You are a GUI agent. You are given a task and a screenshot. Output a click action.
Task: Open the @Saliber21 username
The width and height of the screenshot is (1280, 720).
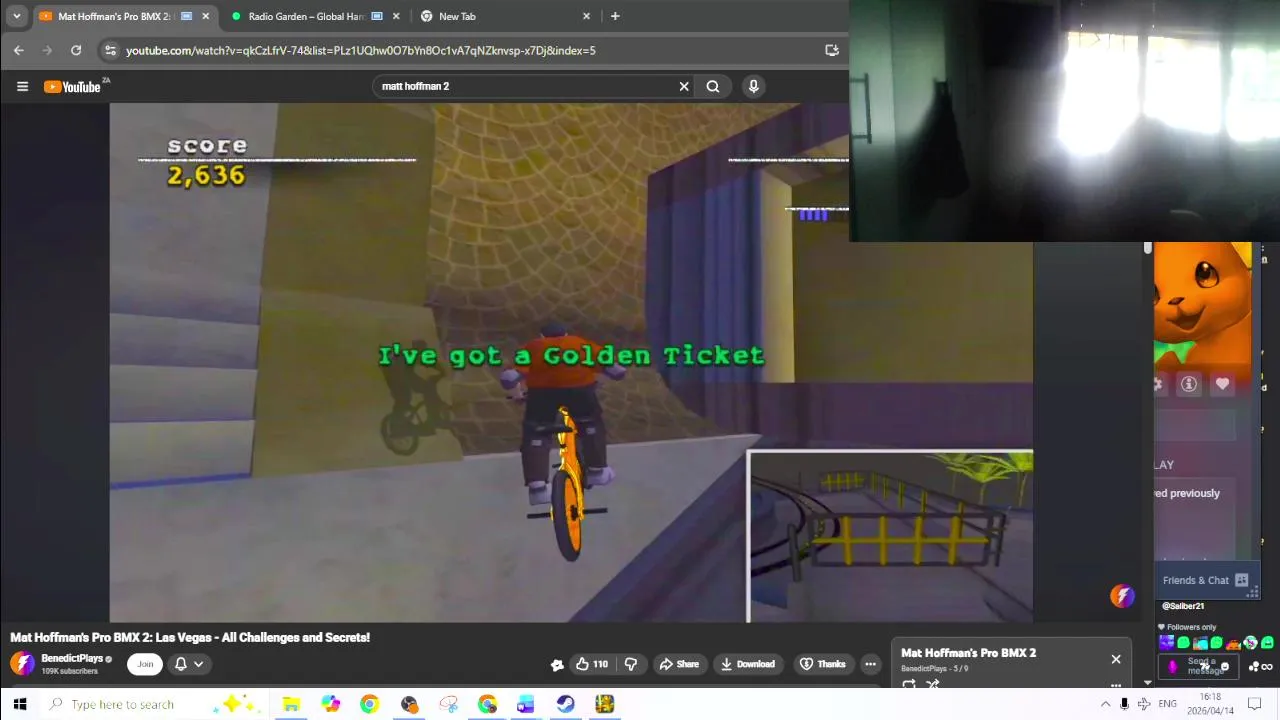point(1183,606)
